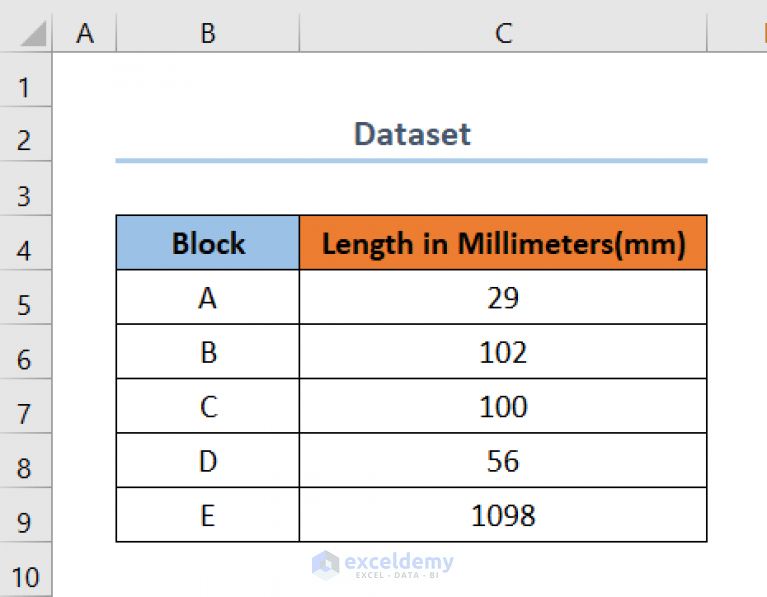Select row 2 header
This screenshot has width=767, height=597.
[x=26, y=141]
